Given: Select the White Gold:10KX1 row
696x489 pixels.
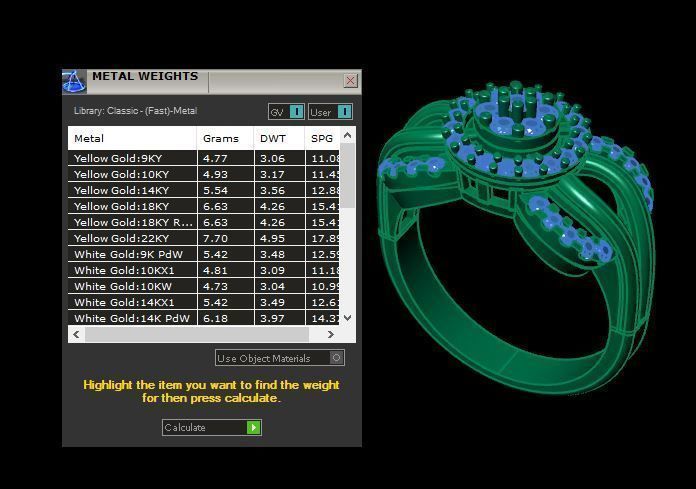Looking at the screenshot, I should tap(204, 270).
